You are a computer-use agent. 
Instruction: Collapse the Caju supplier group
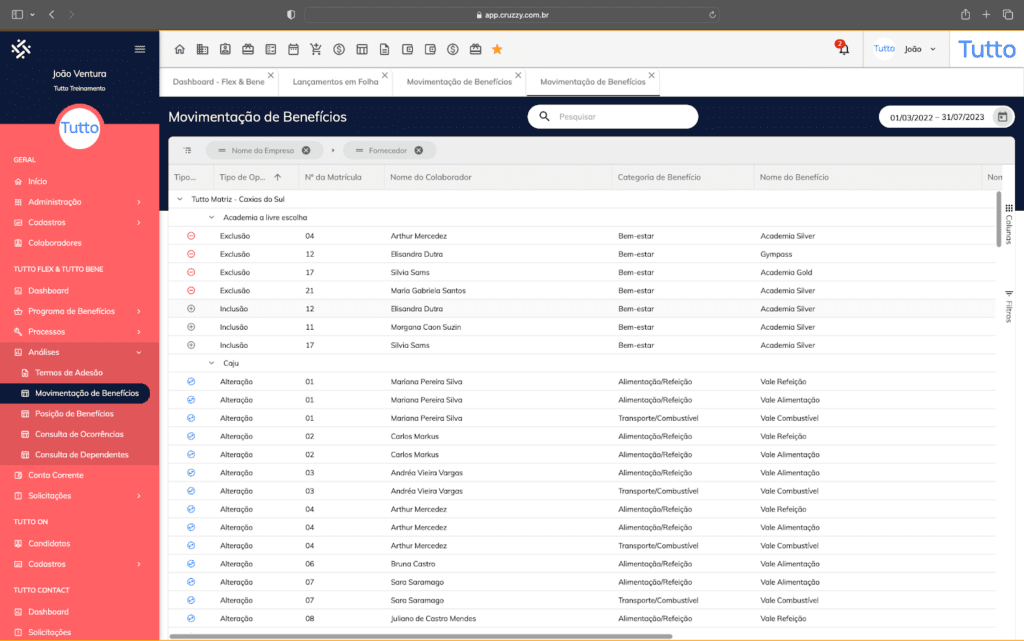coord(212,363)
